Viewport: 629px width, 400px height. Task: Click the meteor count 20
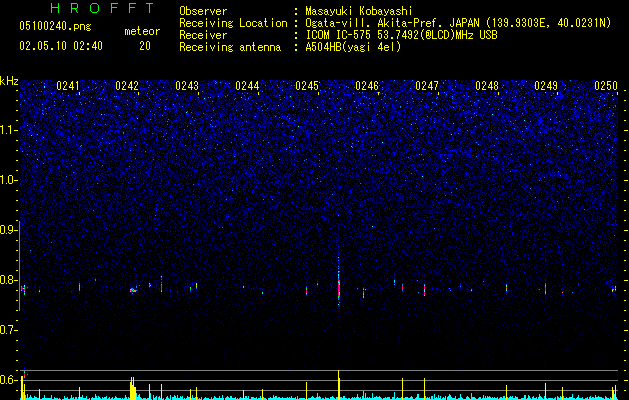pos(145,46)
